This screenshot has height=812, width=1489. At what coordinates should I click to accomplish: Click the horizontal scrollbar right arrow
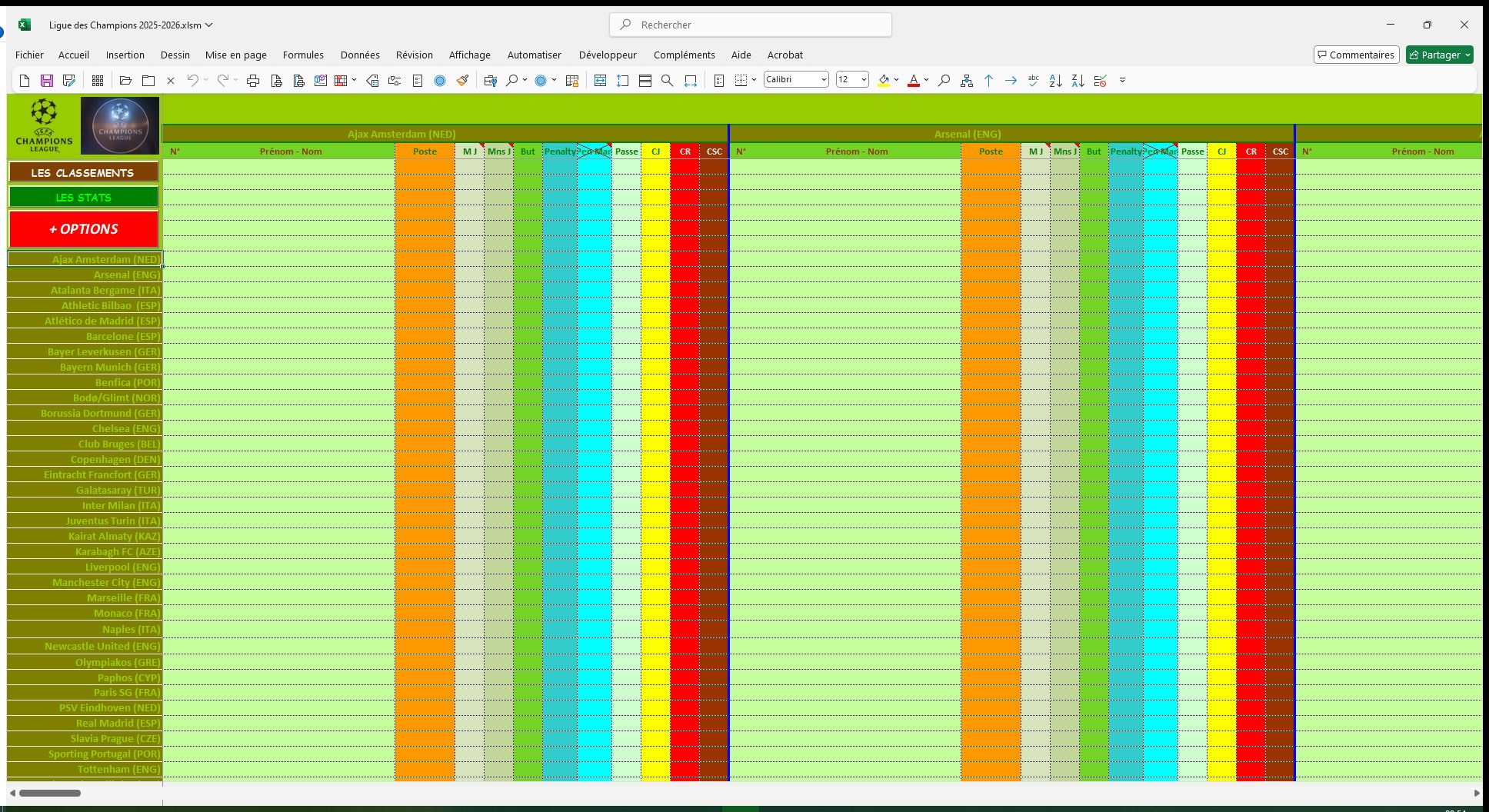(1477, 793)
